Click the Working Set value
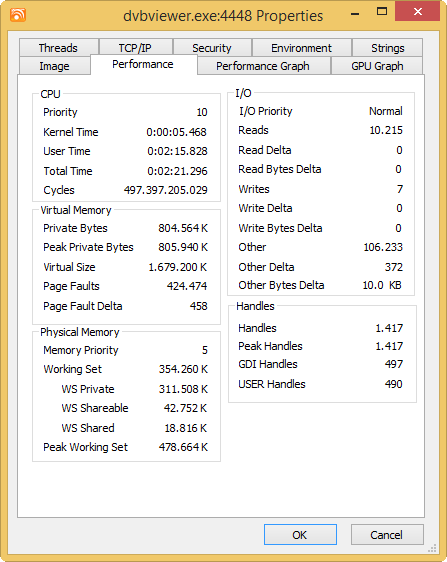 (183, 369)
